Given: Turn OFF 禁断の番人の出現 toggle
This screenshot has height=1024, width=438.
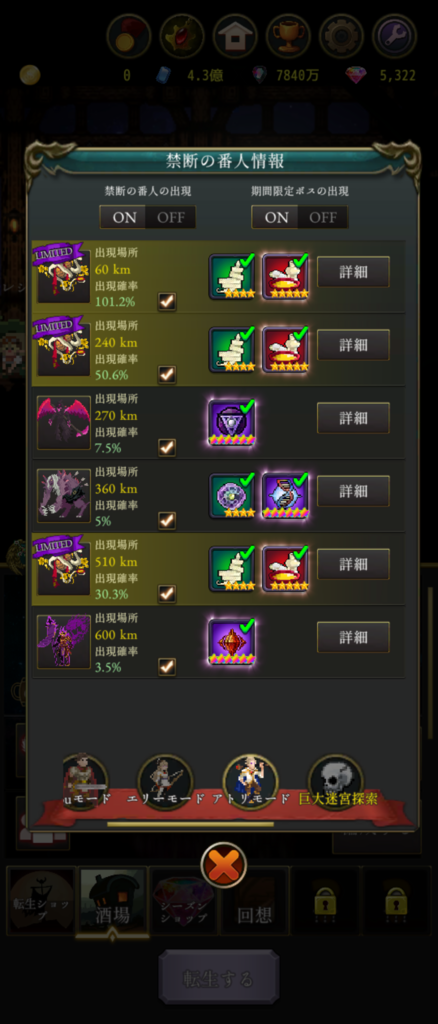Looking at the screenshot, I should coord(171,217).
